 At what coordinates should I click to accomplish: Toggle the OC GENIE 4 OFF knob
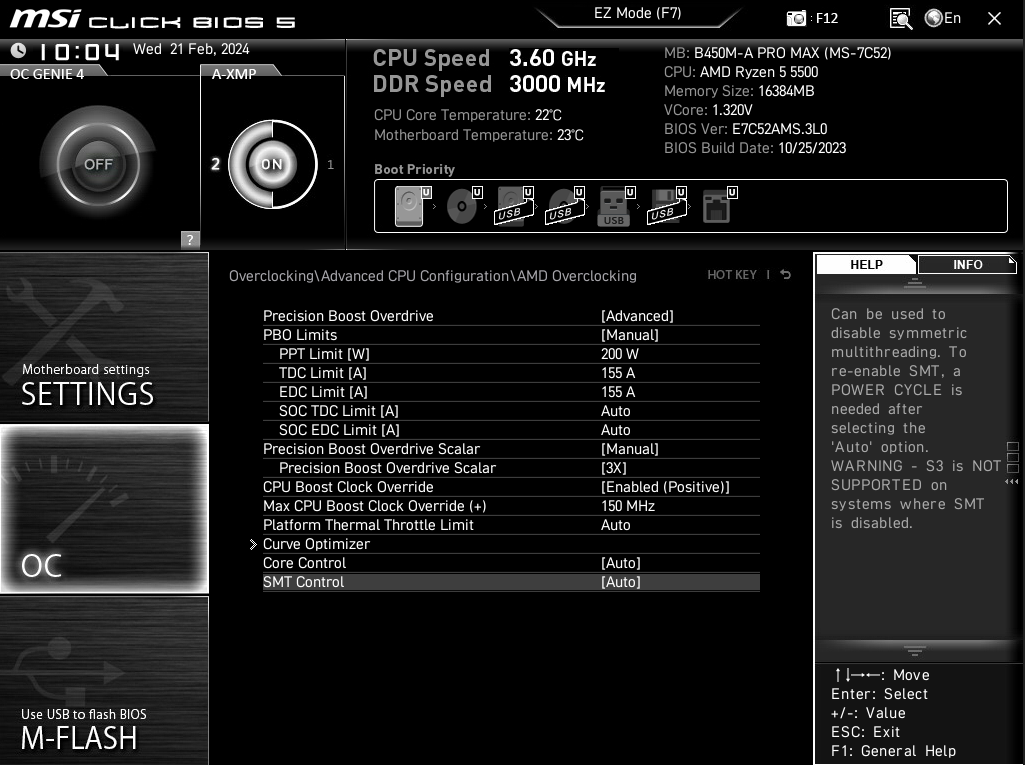98,164
